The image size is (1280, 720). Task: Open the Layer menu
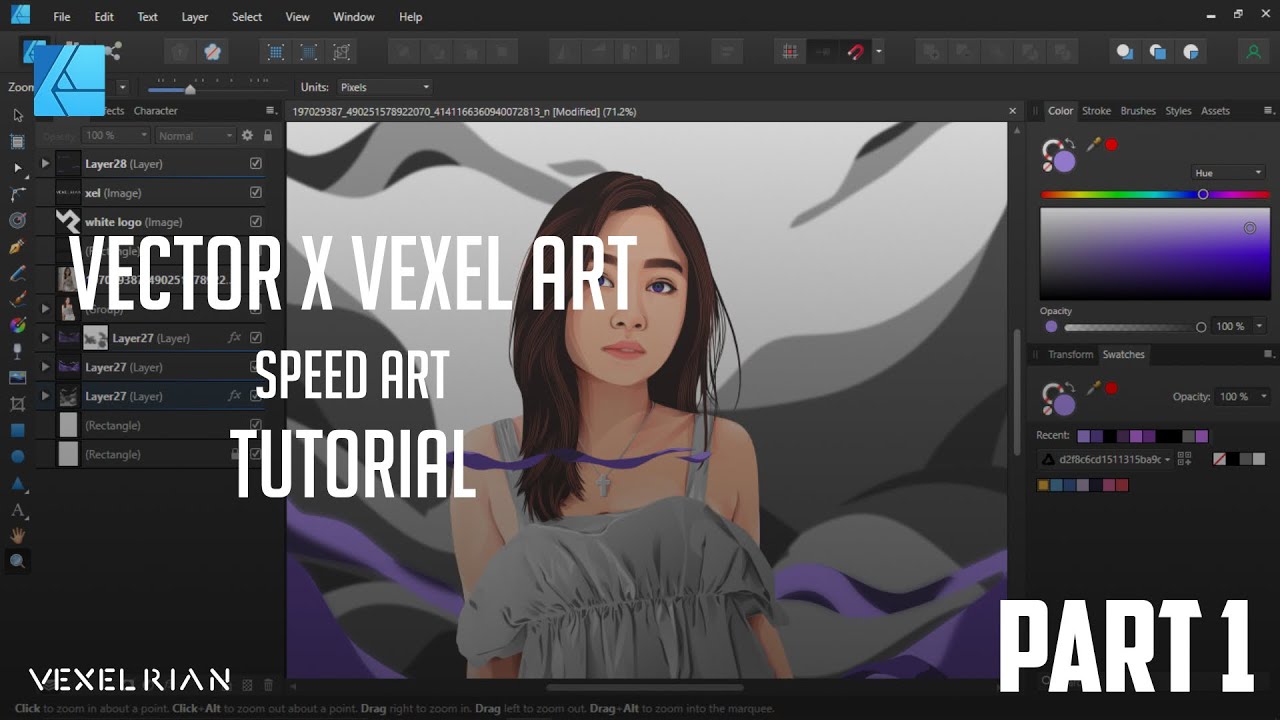coord(195,17)
